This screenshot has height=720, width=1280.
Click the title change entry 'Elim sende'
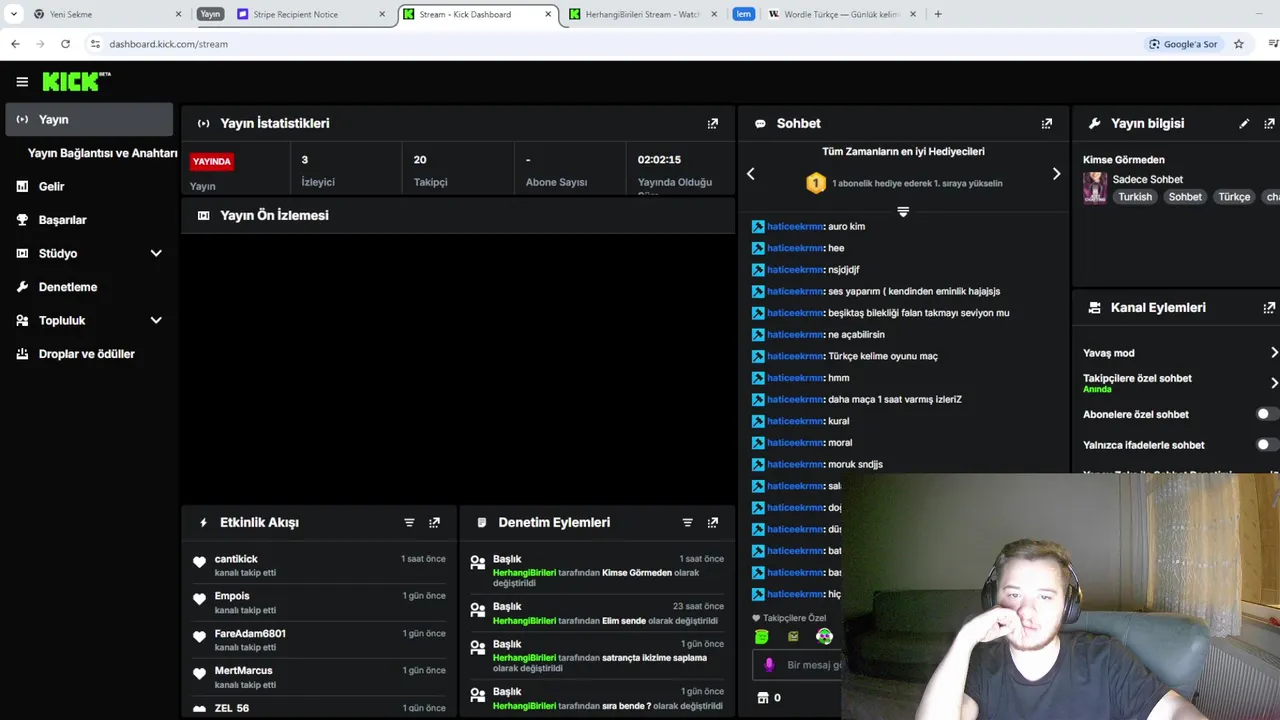pos(595,613)
